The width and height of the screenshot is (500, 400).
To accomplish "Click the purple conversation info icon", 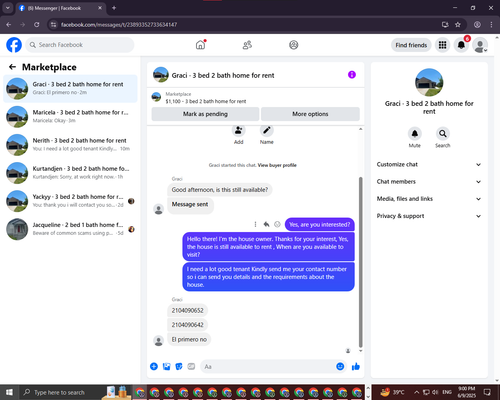I will point(352,75).
